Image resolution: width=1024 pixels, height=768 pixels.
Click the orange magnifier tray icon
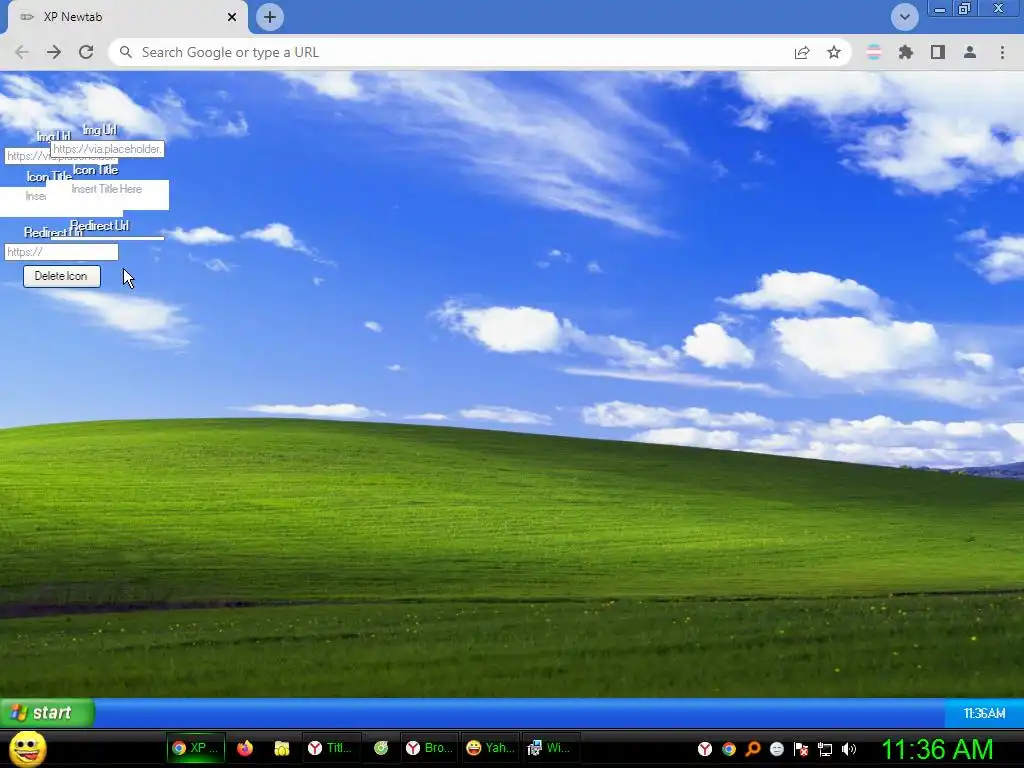[753, 749]
